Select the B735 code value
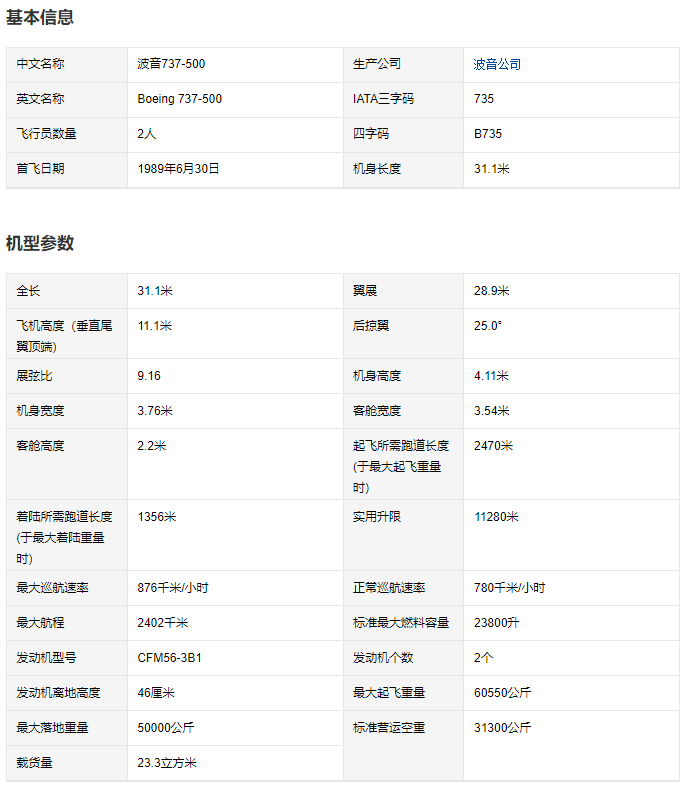 pos(488,134)
